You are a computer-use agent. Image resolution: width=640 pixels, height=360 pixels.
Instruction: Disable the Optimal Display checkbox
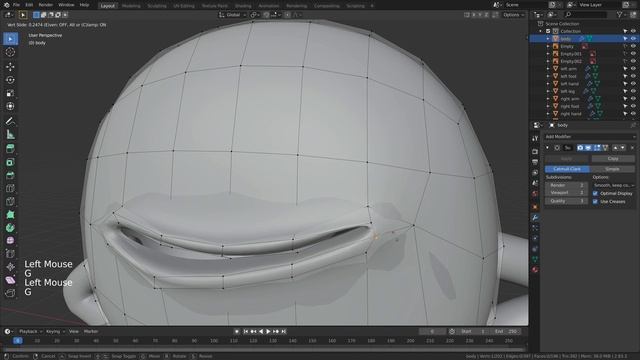595,193
